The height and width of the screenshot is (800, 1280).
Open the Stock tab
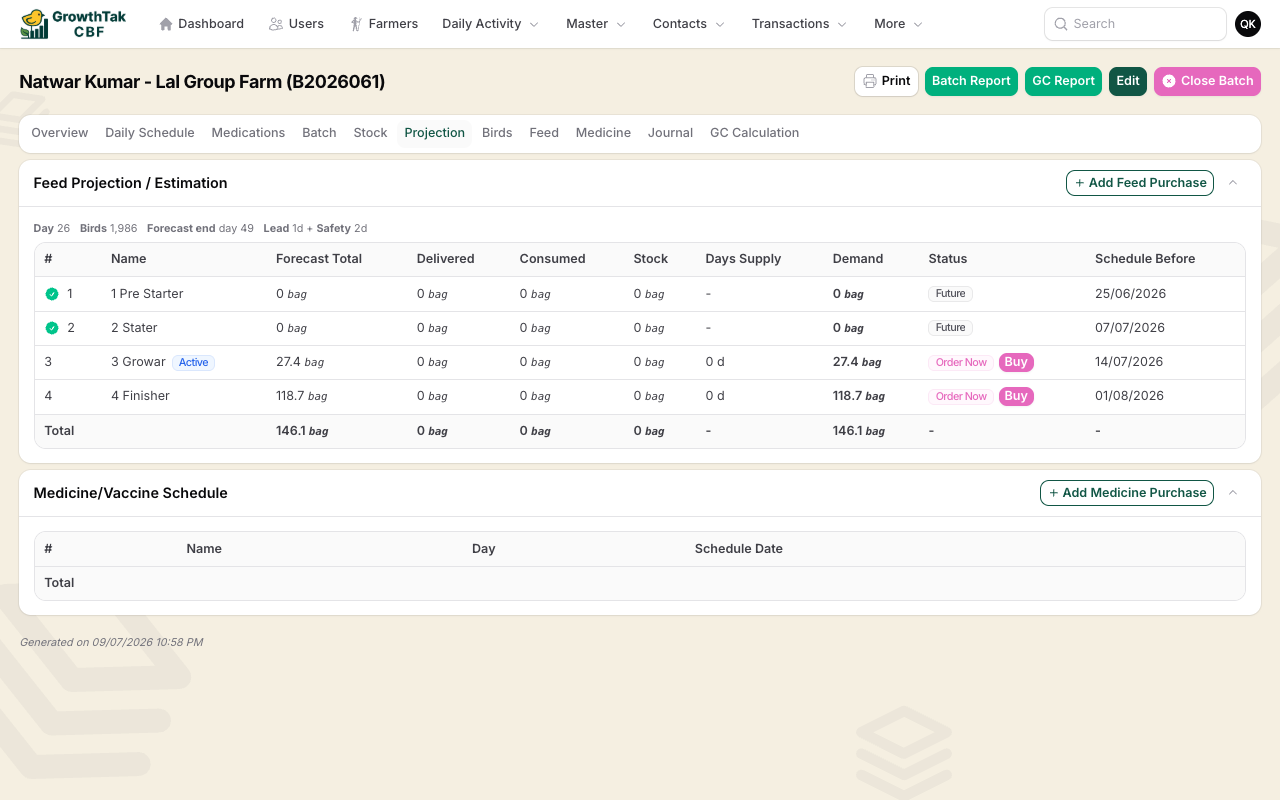coord(370,133)
